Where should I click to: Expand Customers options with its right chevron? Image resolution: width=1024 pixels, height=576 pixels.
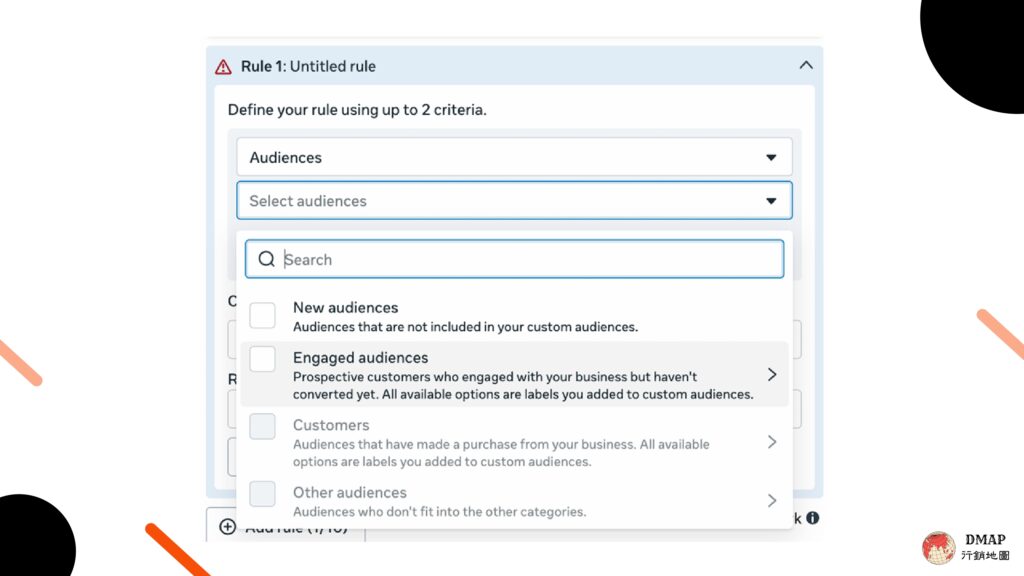(x=772, y=442)
